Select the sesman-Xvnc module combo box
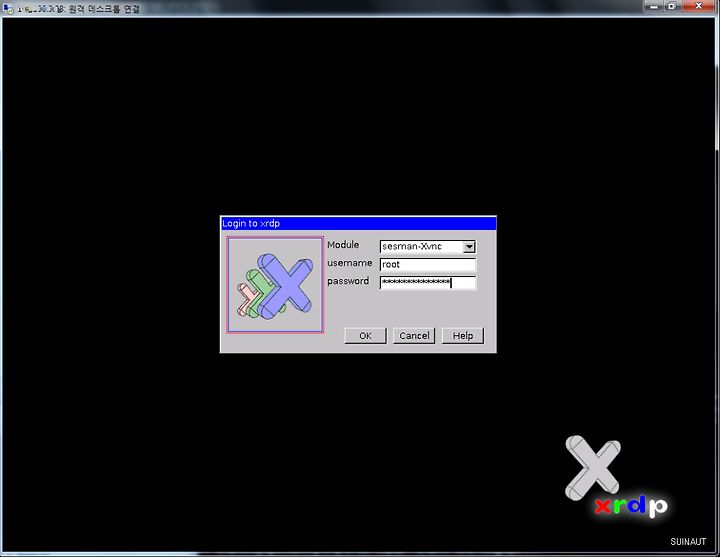Image resolution: width=720 pixels, height=557 pixels. point(428,247)
